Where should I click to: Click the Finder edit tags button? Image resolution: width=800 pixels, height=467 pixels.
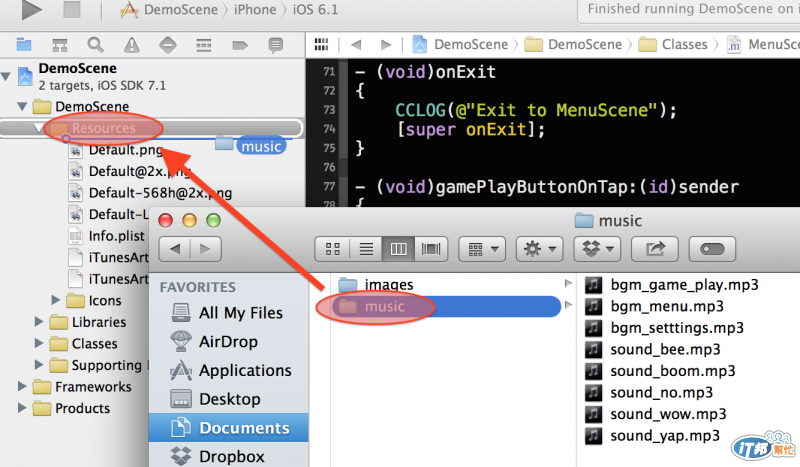(712, 249)
